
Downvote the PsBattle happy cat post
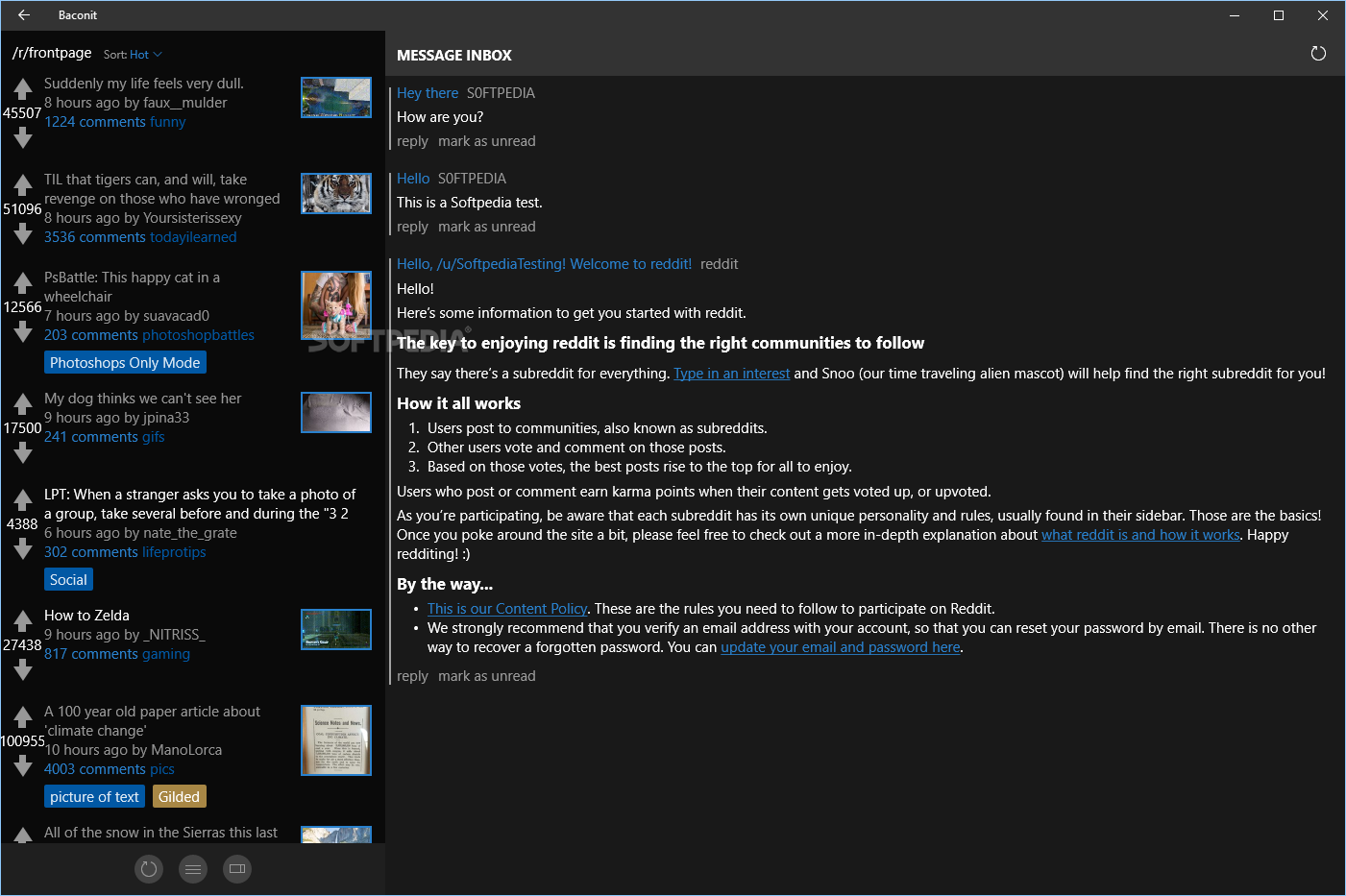click(x=23, y=332)
